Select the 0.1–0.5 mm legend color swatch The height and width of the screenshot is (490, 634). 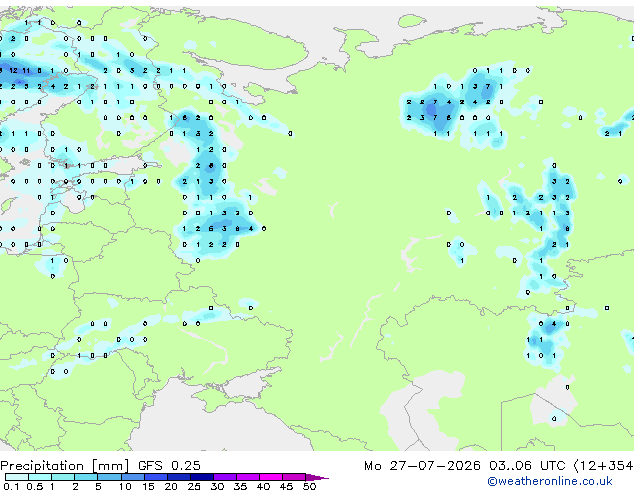[17, 477]
